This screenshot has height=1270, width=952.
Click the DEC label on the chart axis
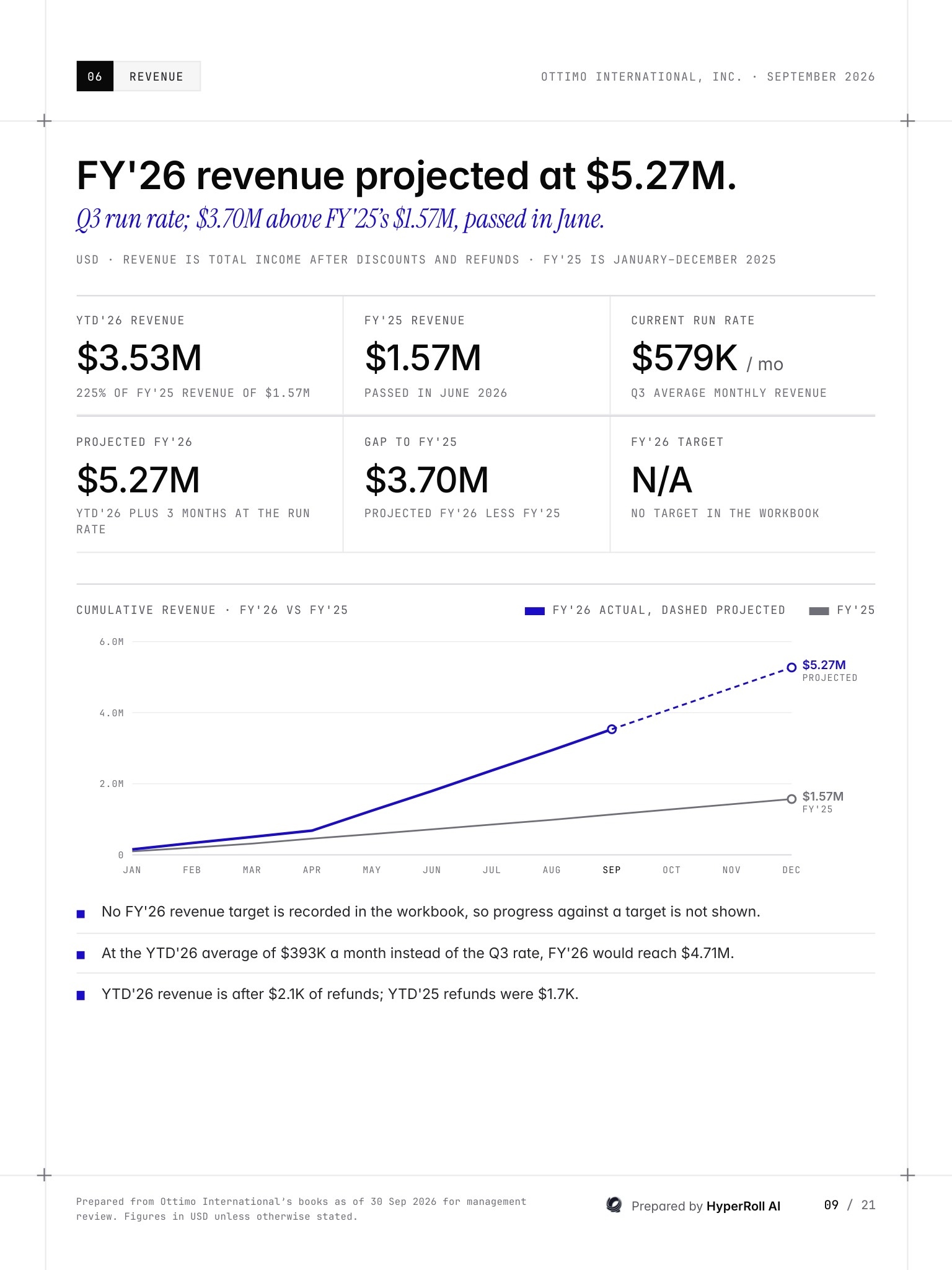[x=791, y=870]
